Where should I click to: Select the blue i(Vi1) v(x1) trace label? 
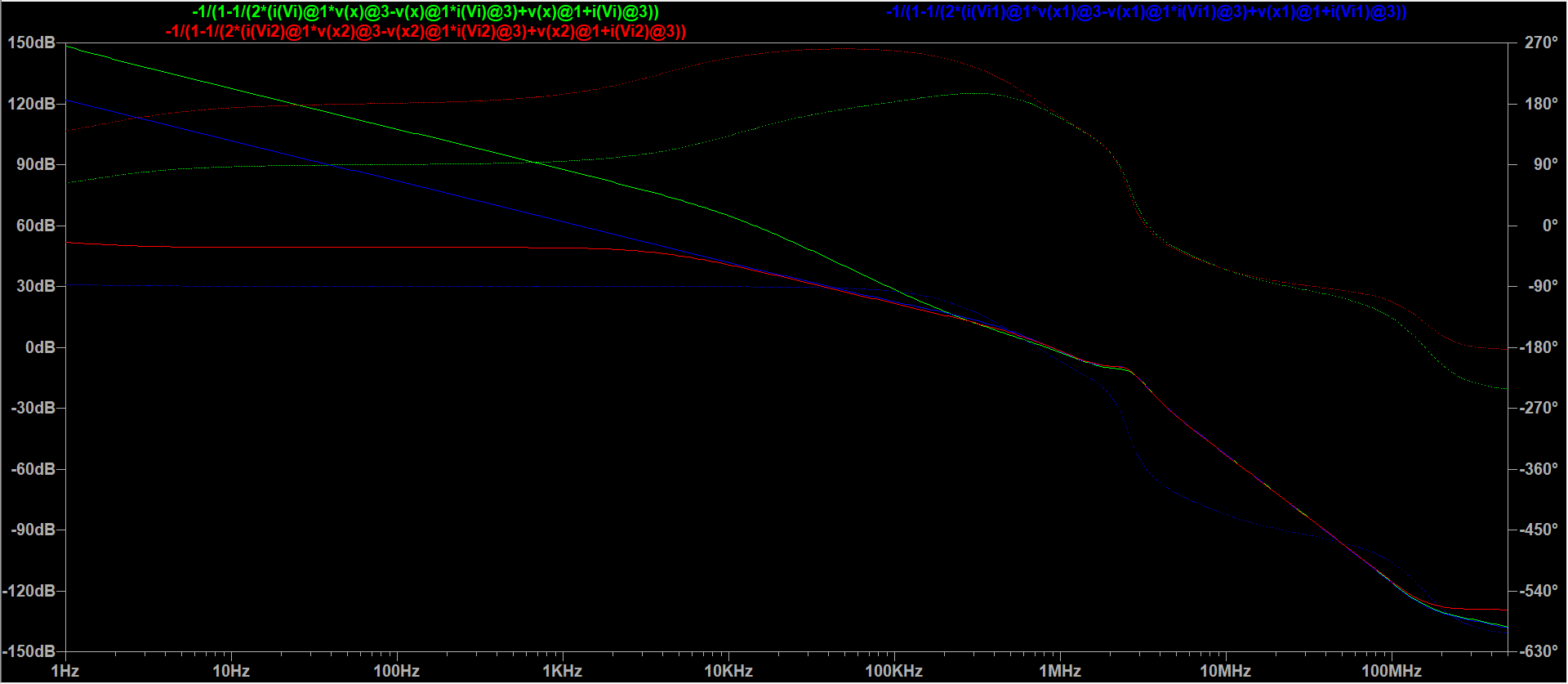tap(1146, 12)
